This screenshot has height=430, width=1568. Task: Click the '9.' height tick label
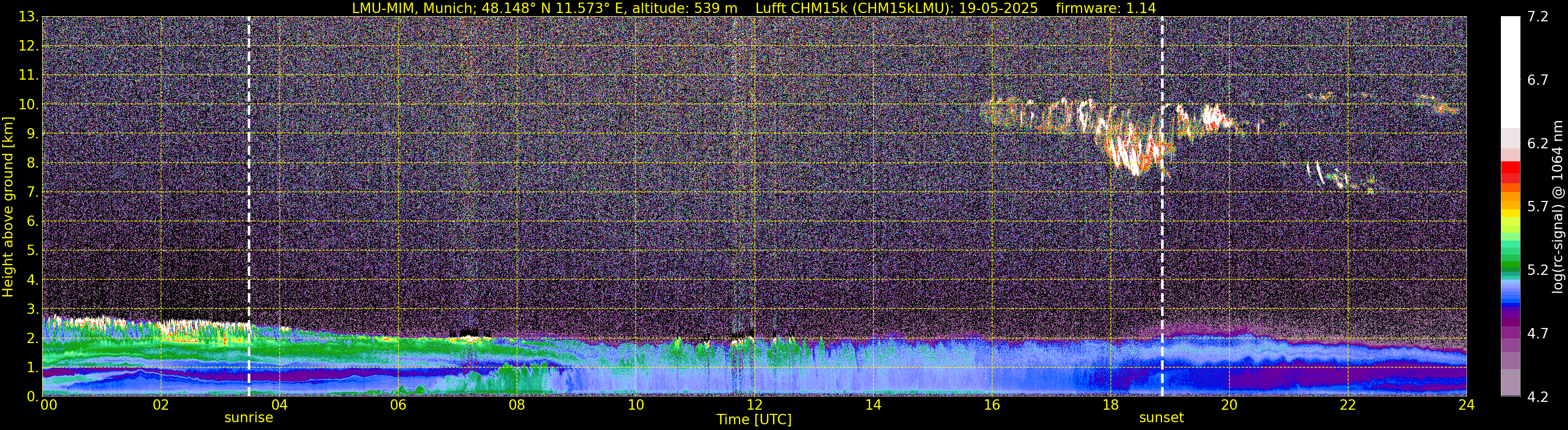click(32, 134)
